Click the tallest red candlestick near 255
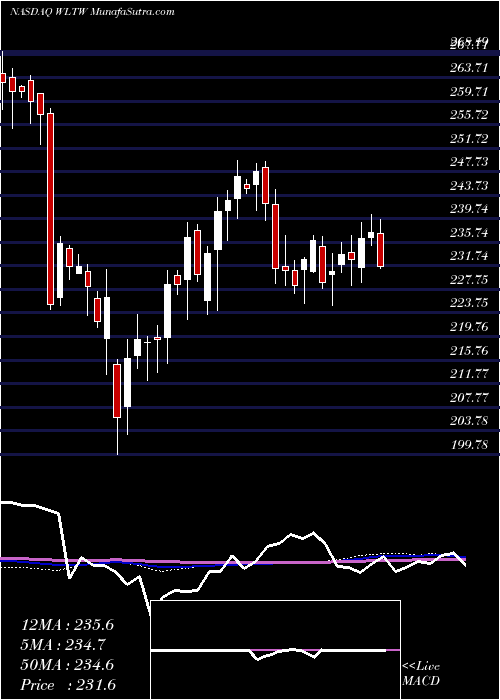 pos(51,209)
